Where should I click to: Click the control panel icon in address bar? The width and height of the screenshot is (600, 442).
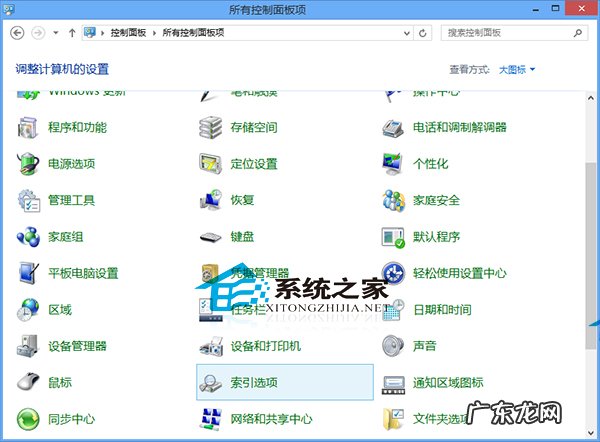pyautogui.click(x=90, y=33)
